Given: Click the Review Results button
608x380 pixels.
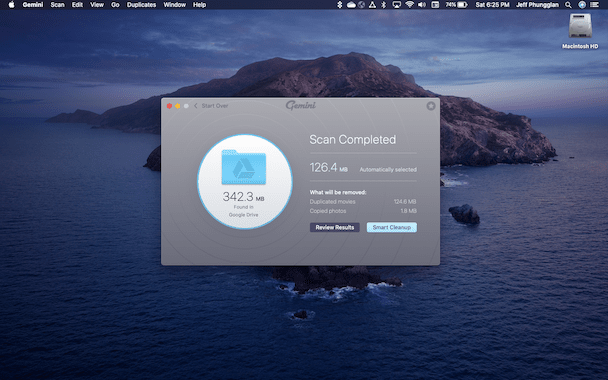Looking at the screenshot, I should 335,227.
